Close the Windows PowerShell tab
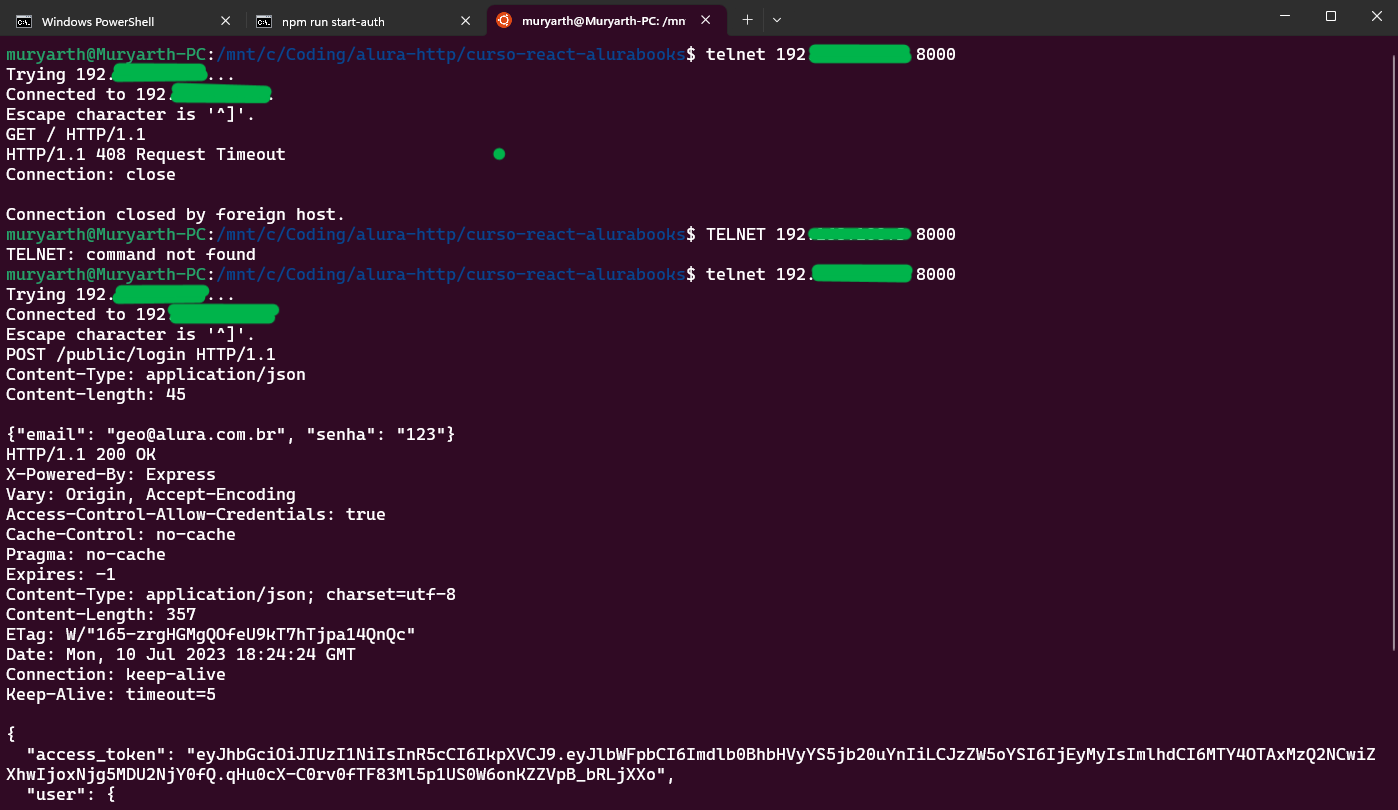 coord(226,21)
